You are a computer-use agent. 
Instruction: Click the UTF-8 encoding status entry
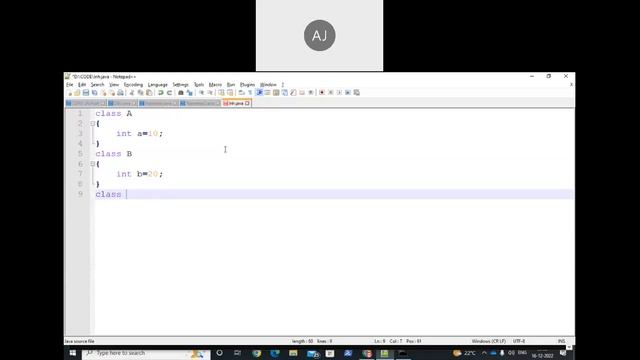tap(519, 341)
